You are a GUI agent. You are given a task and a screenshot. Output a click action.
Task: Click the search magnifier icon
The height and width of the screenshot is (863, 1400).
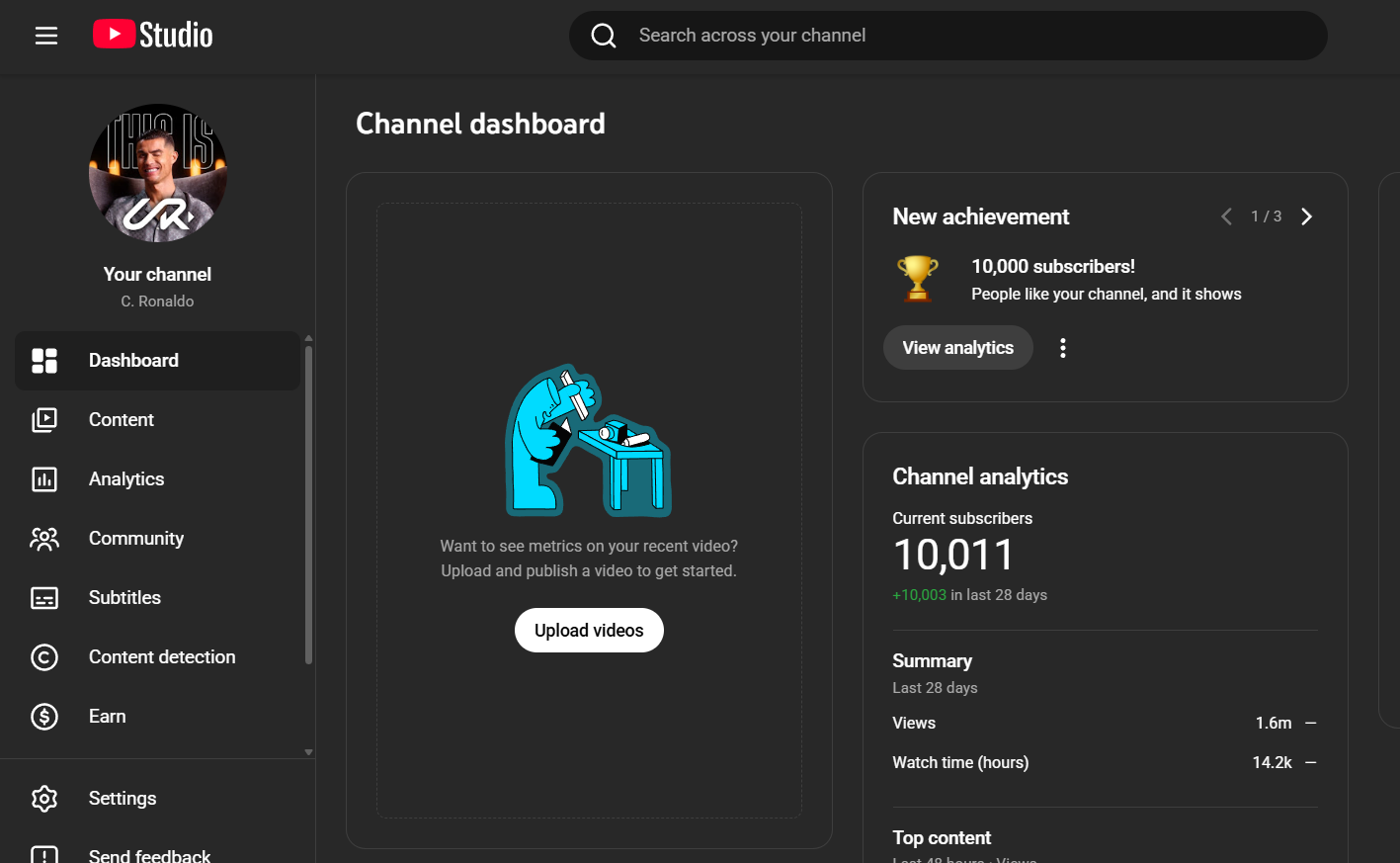pos(604,36)
